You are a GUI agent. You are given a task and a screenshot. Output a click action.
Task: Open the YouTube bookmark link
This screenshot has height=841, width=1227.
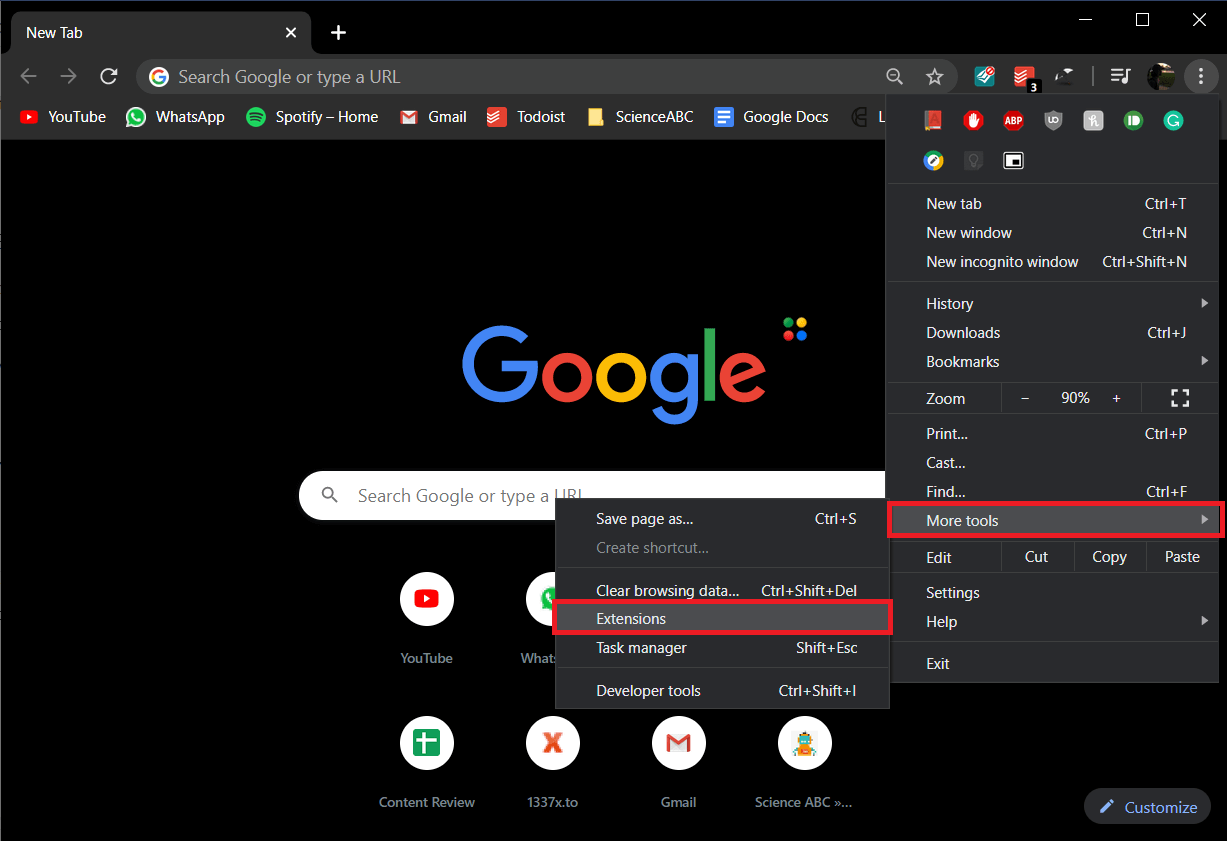[62, 117]
